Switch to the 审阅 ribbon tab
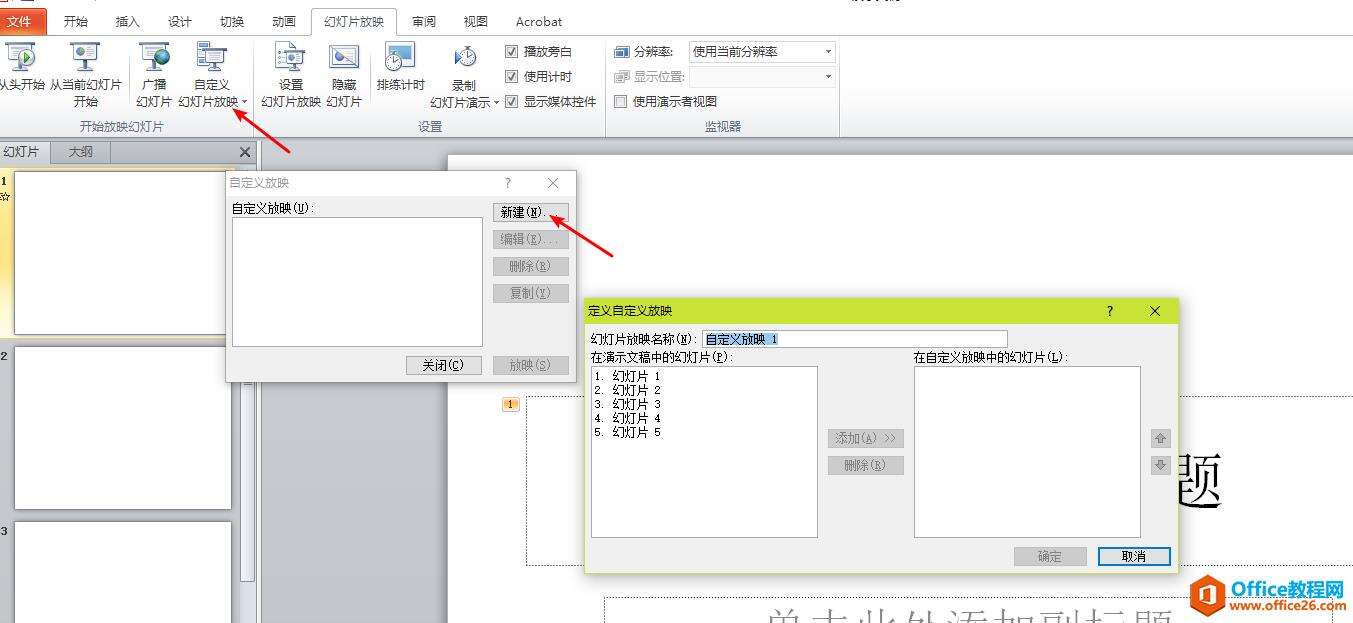This screenshot has height=623, width=1353. pos(424,21)
